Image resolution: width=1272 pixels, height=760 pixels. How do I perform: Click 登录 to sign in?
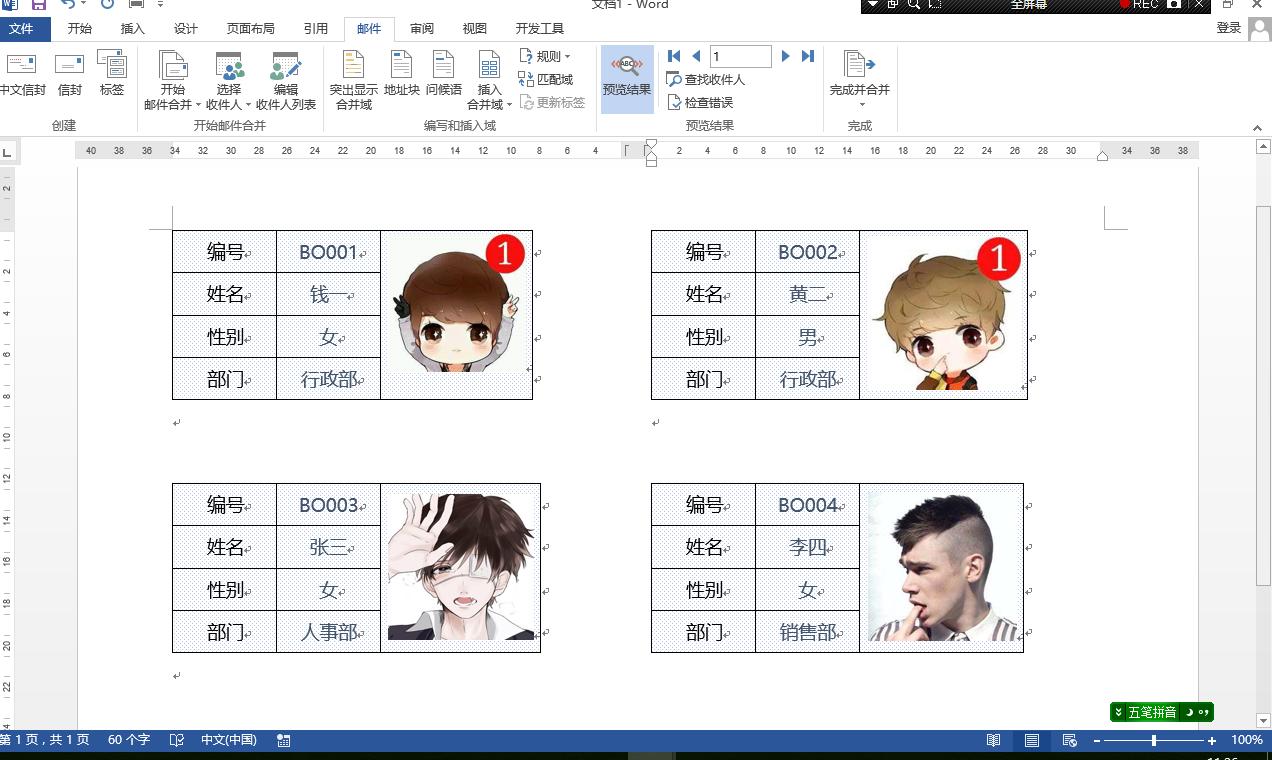pyautogui.click(x=1229, y=28)
